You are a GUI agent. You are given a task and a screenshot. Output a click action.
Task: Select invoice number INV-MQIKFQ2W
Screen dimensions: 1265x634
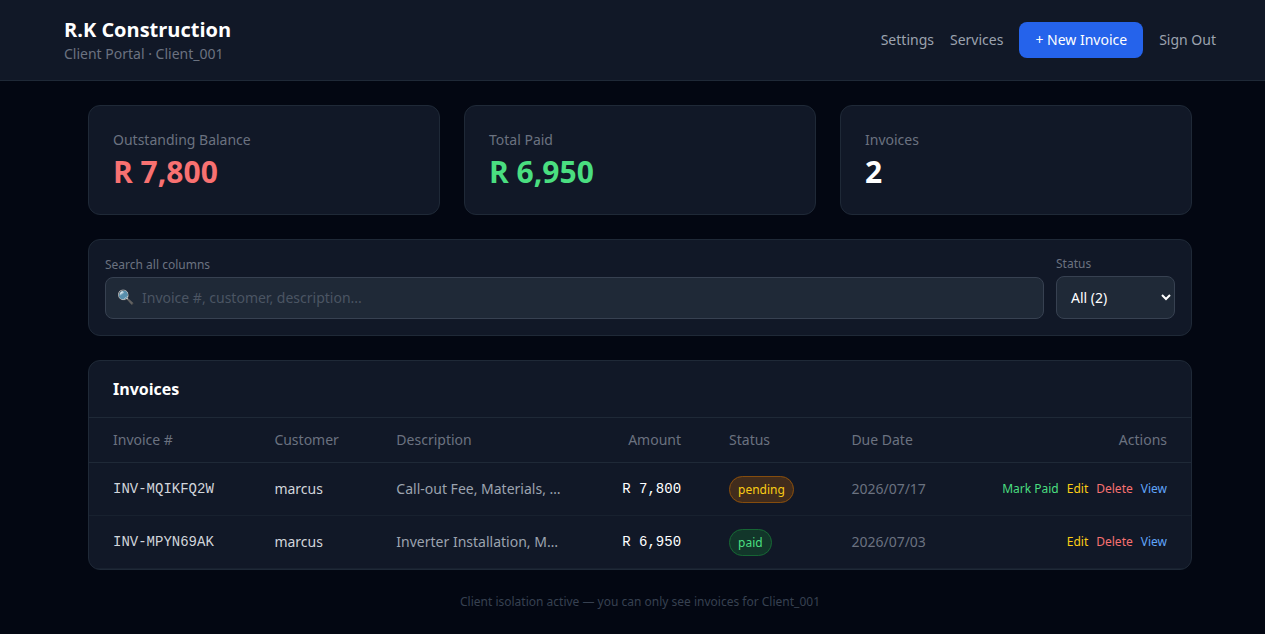coord(163,489)
